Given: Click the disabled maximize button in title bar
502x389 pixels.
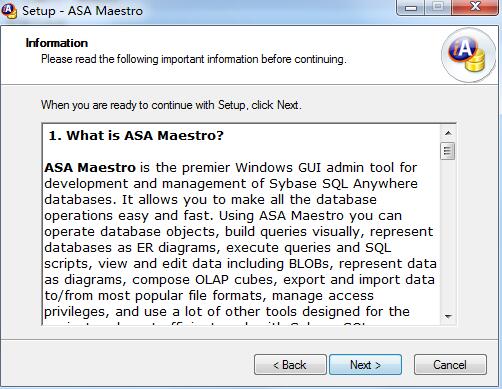Looking at the screenshot, I should click(x=438, y=7).
